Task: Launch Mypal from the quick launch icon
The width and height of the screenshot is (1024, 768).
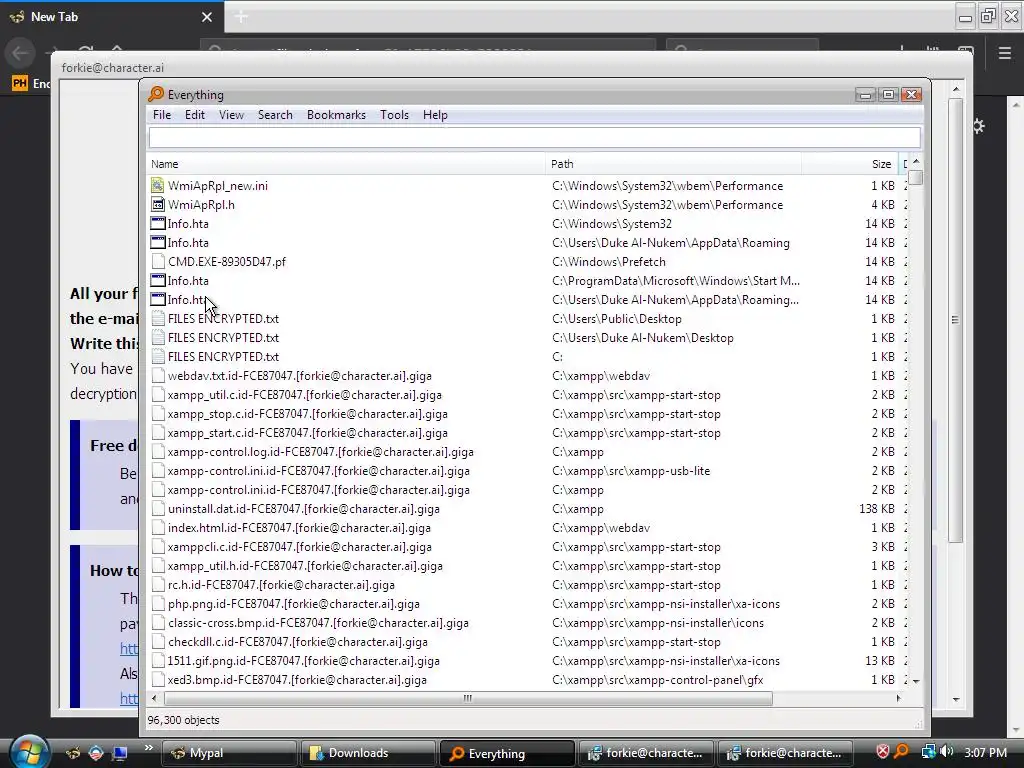Action: click(72, 753)
